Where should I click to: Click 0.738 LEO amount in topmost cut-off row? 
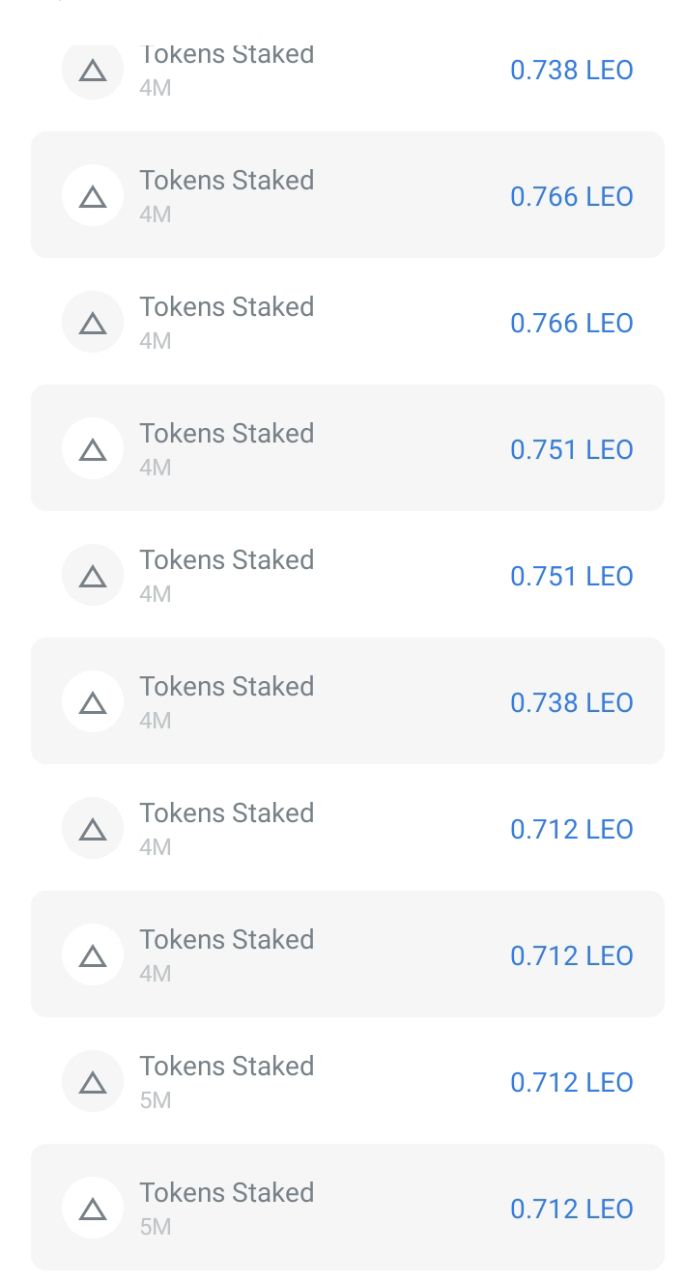571,70
